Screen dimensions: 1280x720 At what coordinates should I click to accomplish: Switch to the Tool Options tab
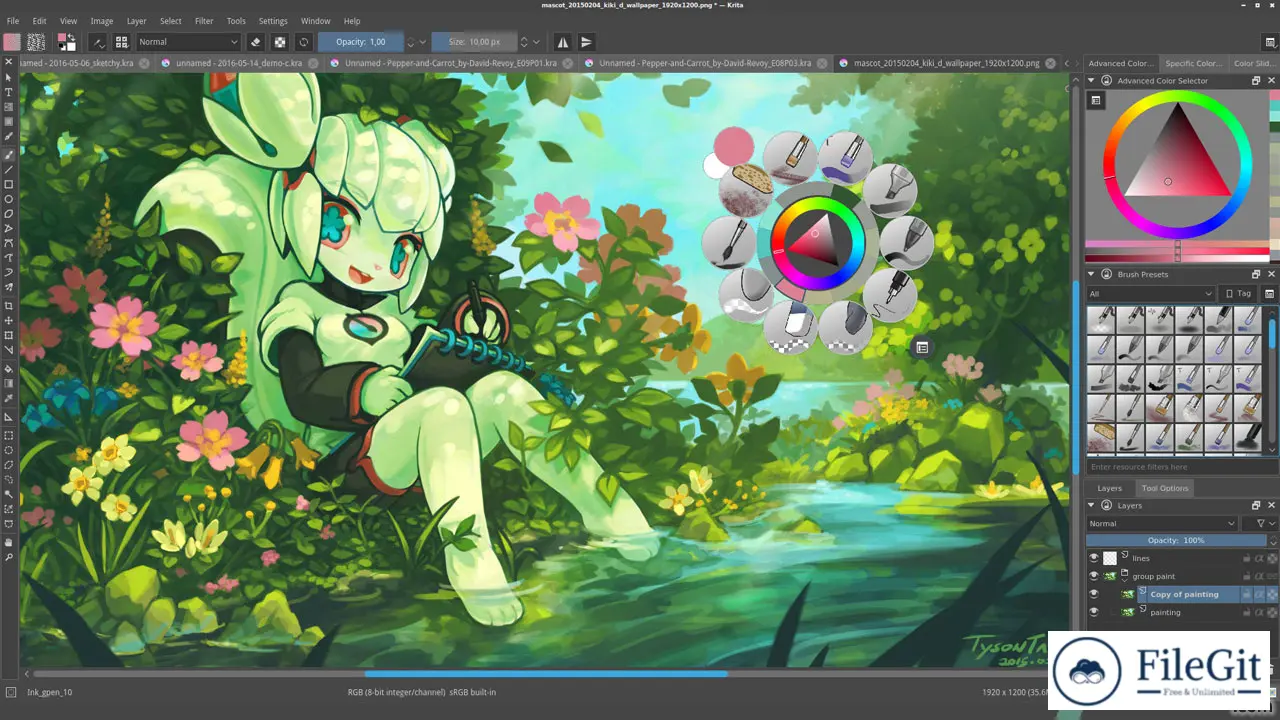click(1165, 488)
